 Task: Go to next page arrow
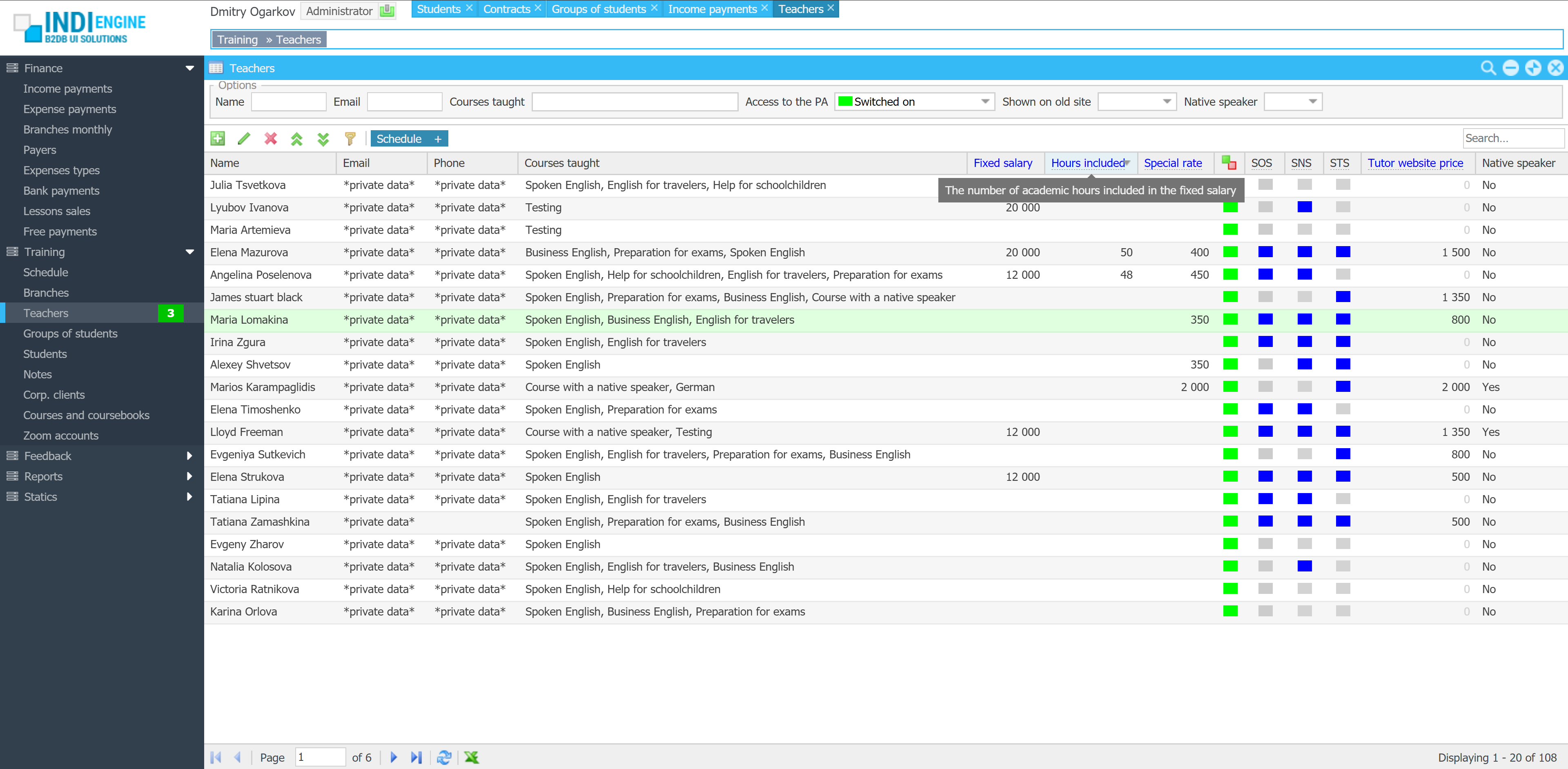(x=393, y=757)
